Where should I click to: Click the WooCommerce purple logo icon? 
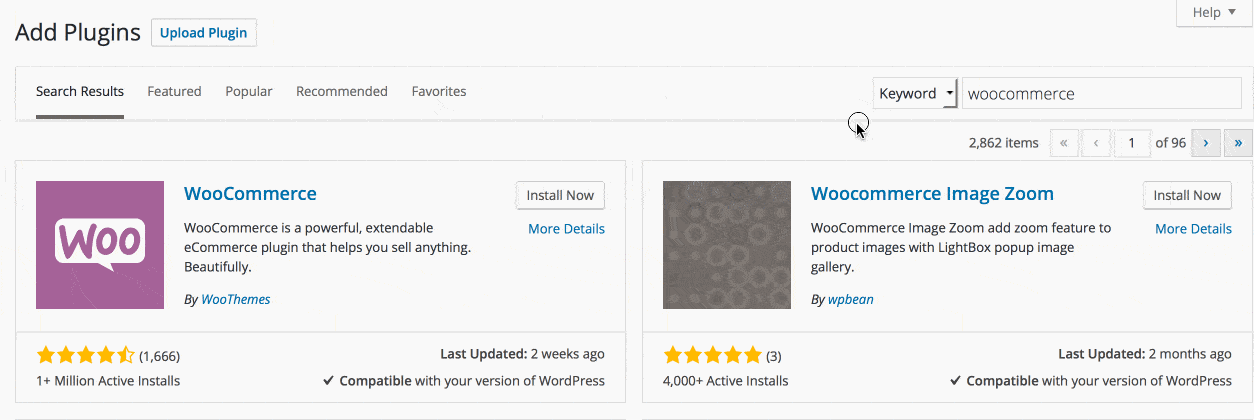coord(100,245)
